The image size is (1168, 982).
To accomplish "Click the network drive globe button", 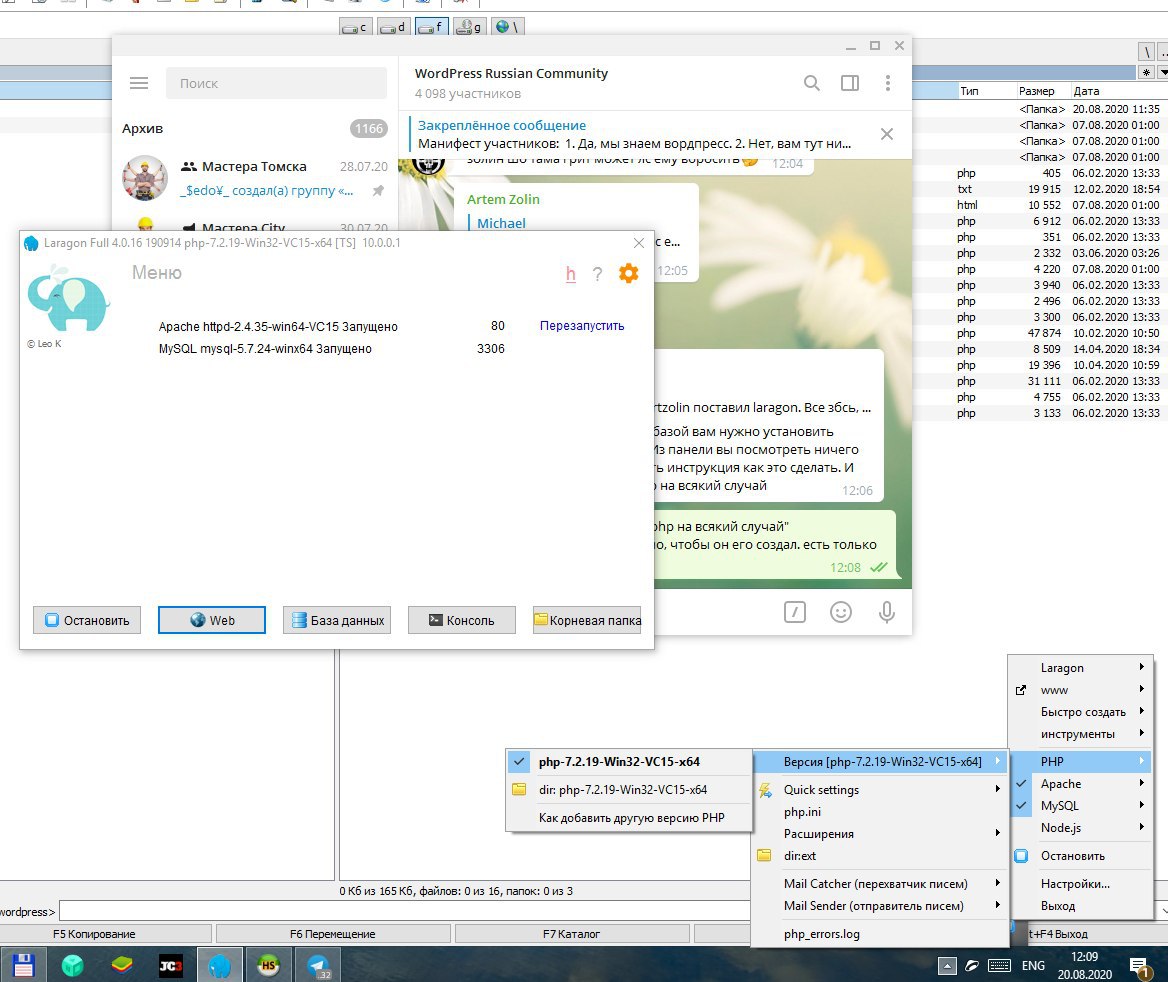I will pos(507,28).
